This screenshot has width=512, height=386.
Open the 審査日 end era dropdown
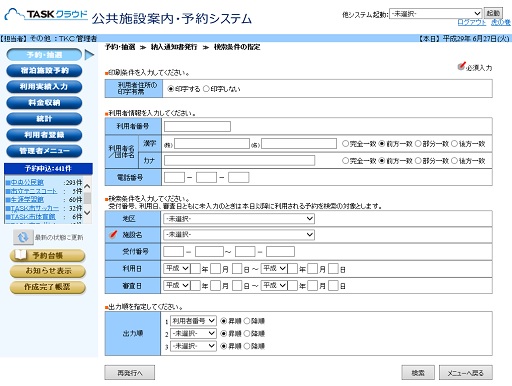pos(274,286)
